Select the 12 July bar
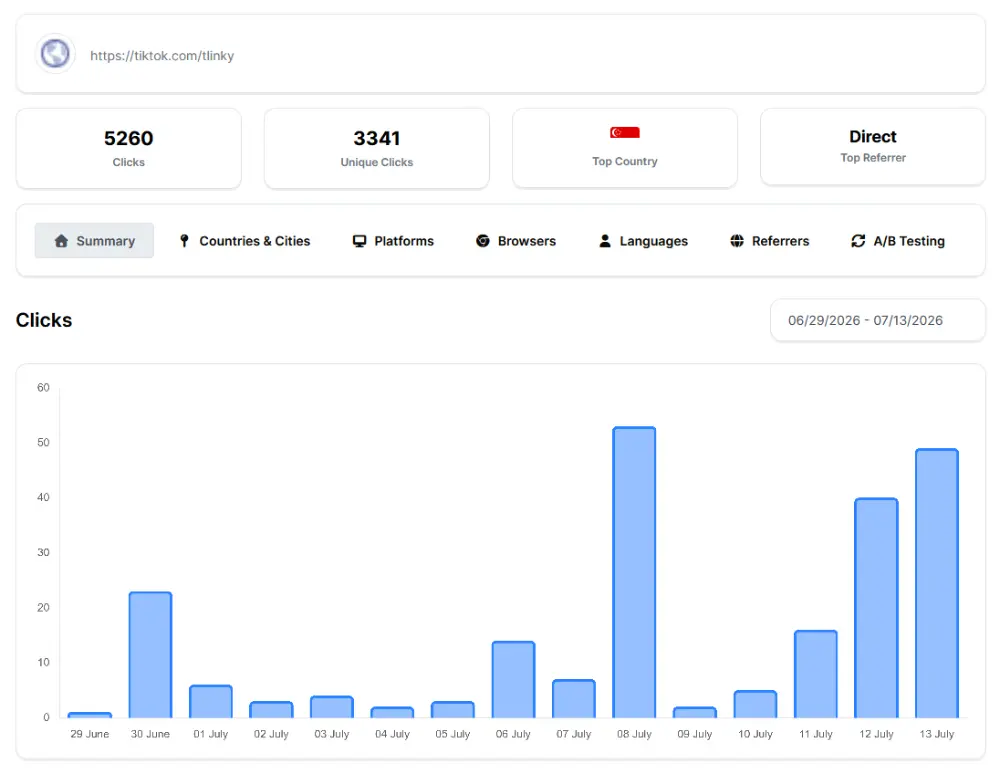 coord(876,608)
